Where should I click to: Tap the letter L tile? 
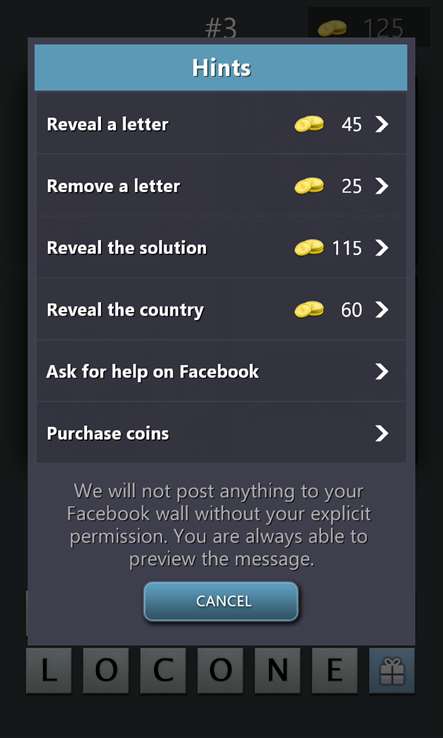pyautogui.click(x=48, y=671)
